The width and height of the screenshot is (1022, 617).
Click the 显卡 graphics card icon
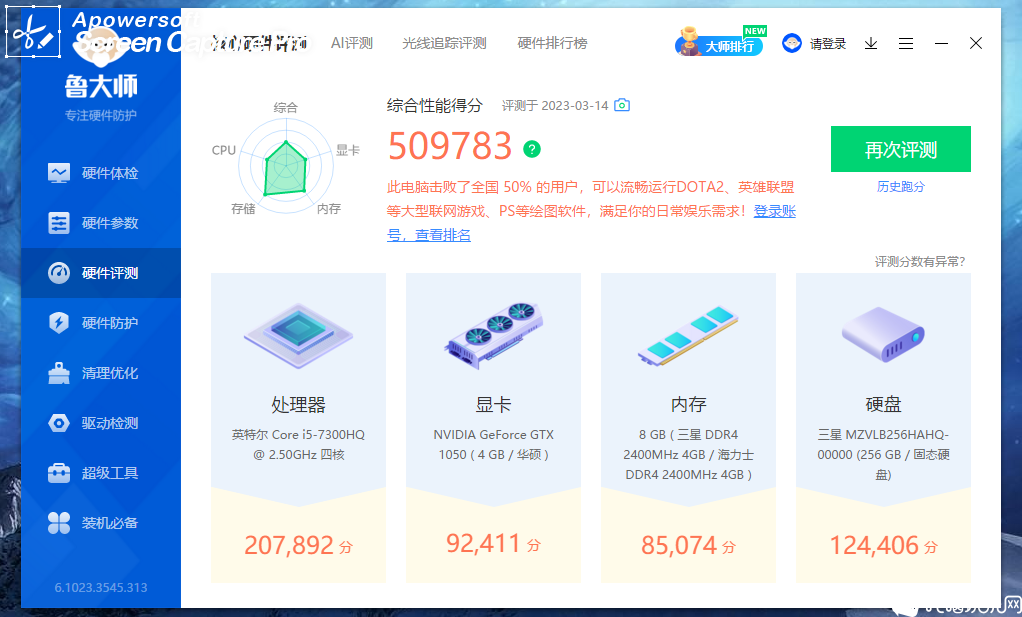[493, 335]
